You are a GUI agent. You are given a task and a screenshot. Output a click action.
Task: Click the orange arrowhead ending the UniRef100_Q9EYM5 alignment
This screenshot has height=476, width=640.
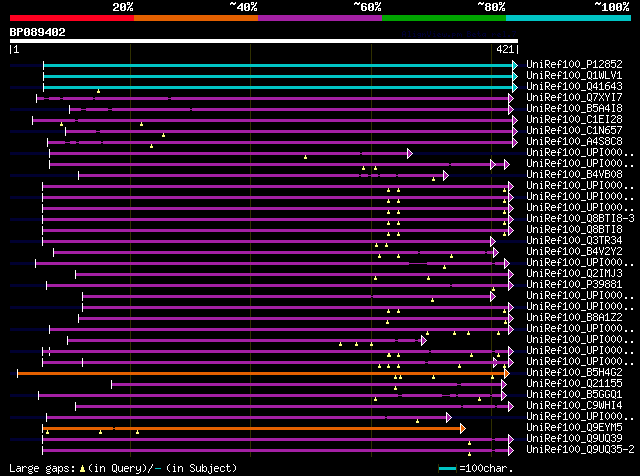[462, 429]
